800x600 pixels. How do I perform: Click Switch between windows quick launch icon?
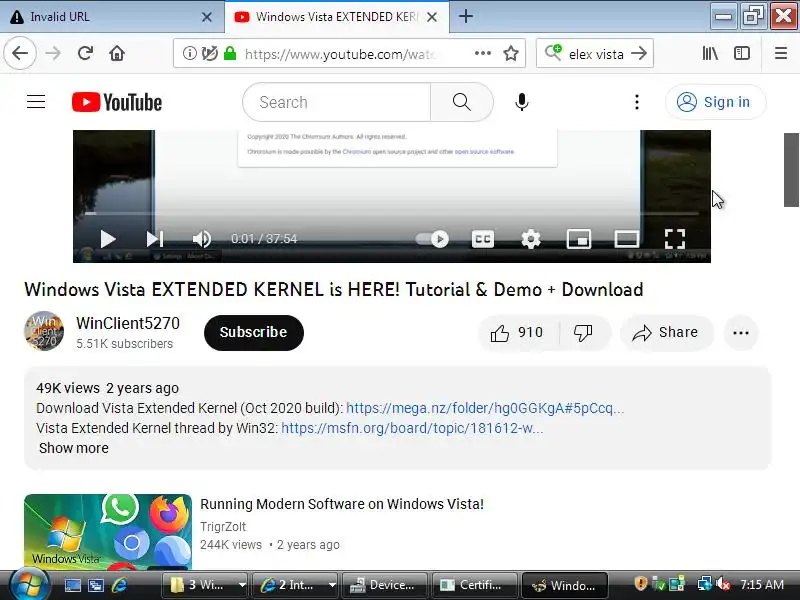[95, 585]
